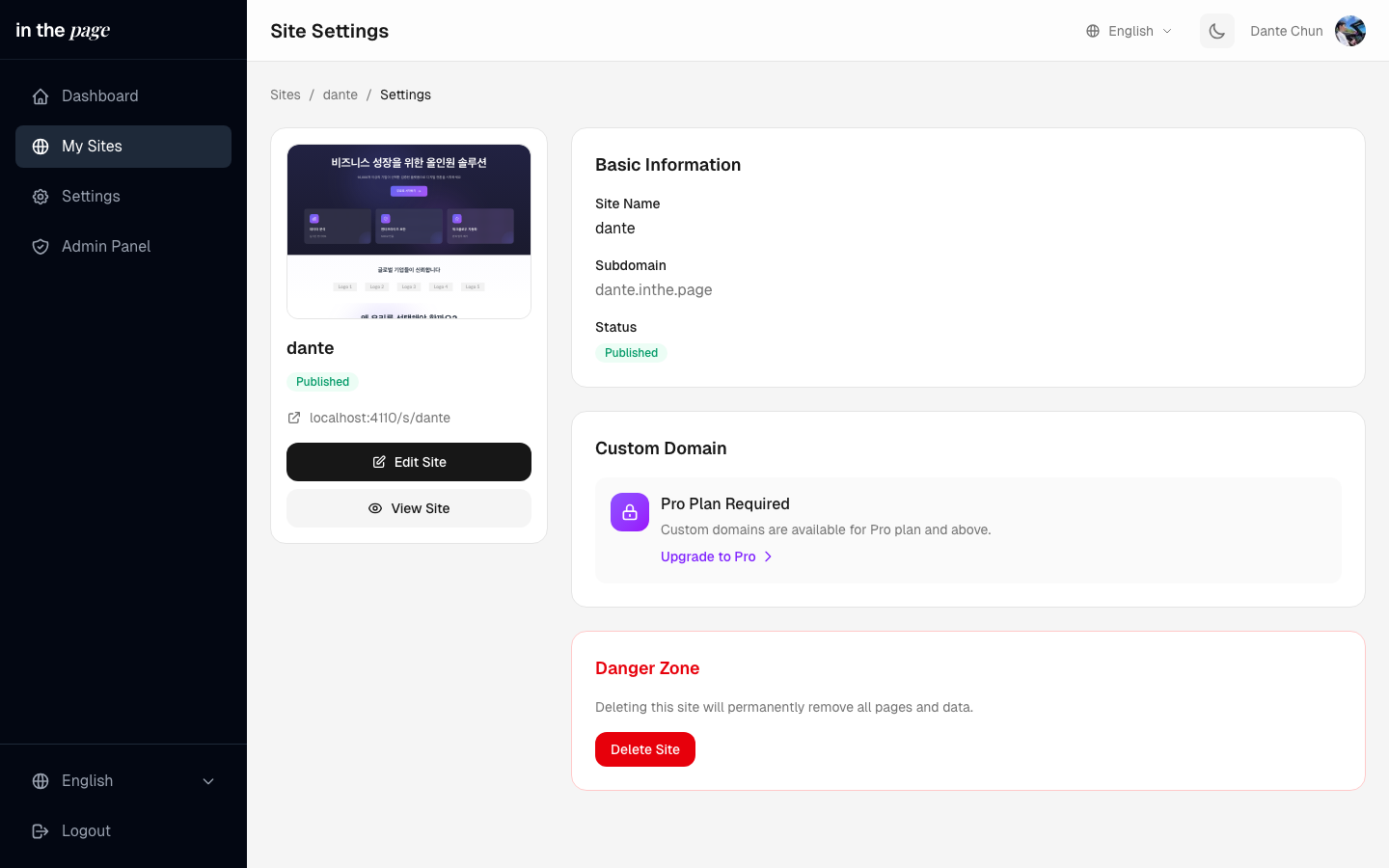
Task: Expand the sidebar English language selector
Action: tap(123, 781)
